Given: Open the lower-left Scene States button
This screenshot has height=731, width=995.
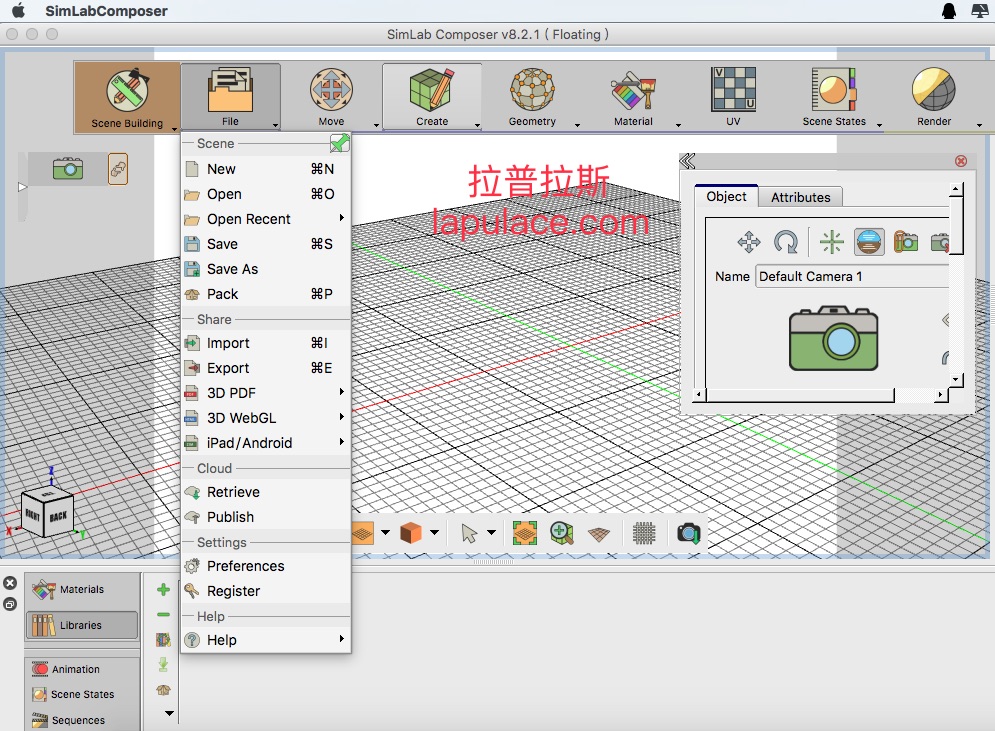Looking at the screenshot, I should pyautogui.click(x=82, y=695).
